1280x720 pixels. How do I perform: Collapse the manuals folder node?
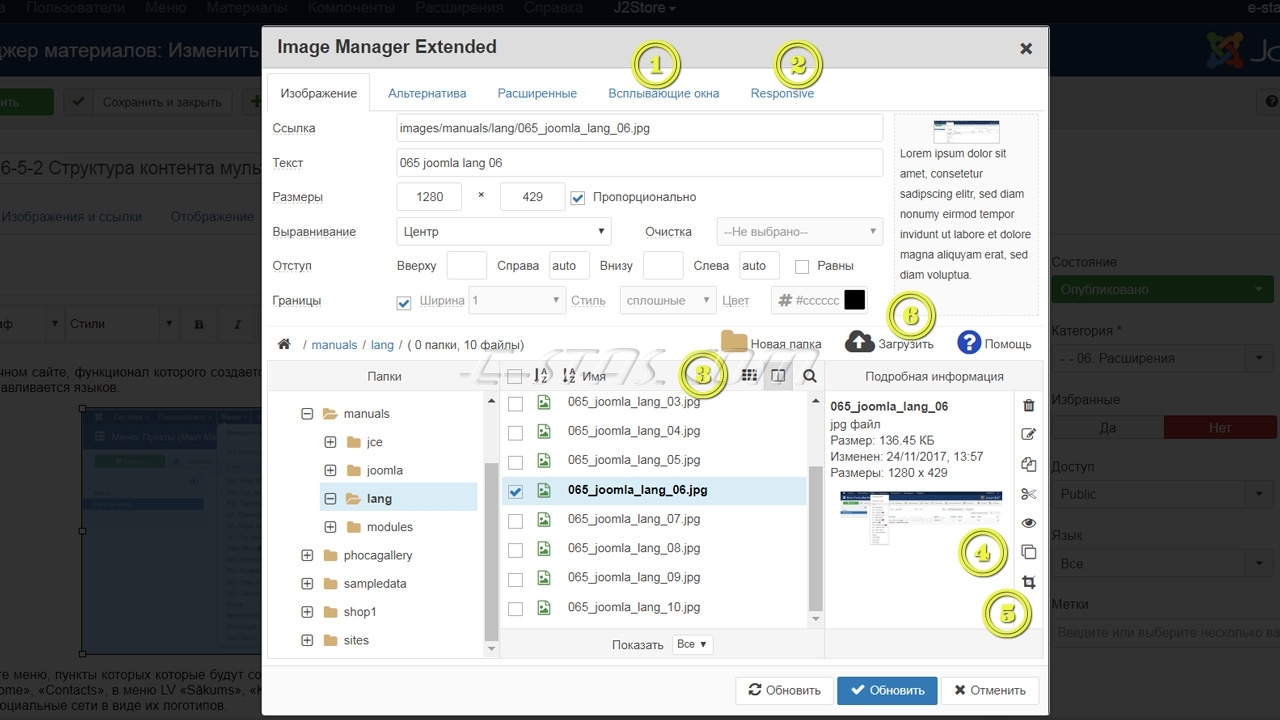tap(307, 413)
